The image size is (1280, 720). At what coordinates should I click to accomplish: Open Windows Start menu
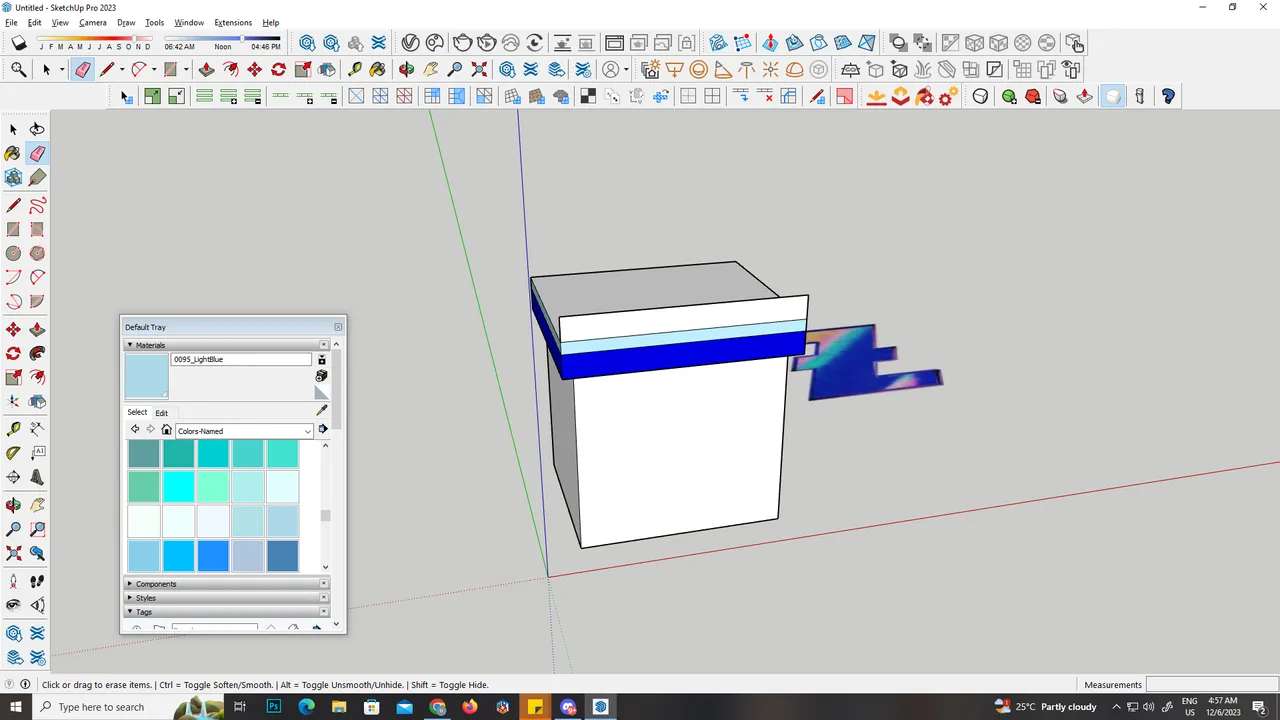[16, 707]
